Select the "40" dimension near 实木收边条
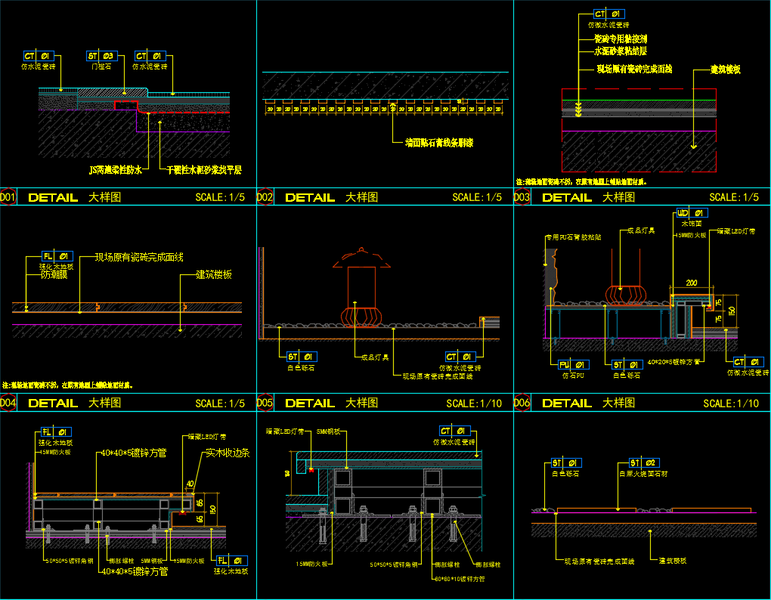Image resolution: width=771 pixels, height=600 pixels. coord(190,484)
